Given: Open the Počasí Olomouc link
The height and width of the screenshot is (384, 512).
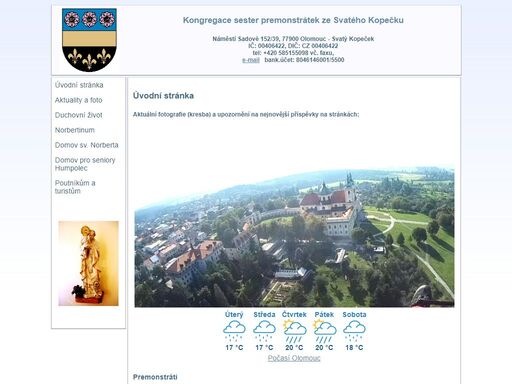Looking at the screenshot, I should [x=294, y=358].
